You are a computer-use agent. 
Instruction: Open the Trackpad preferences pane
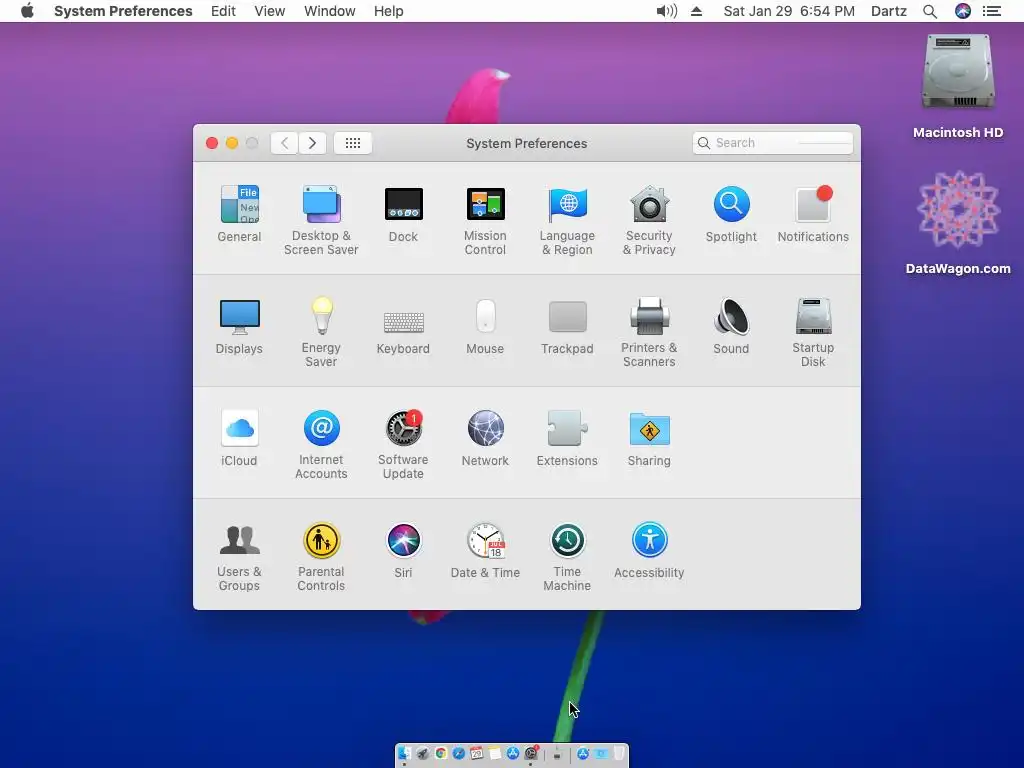(x=567, y=327)
